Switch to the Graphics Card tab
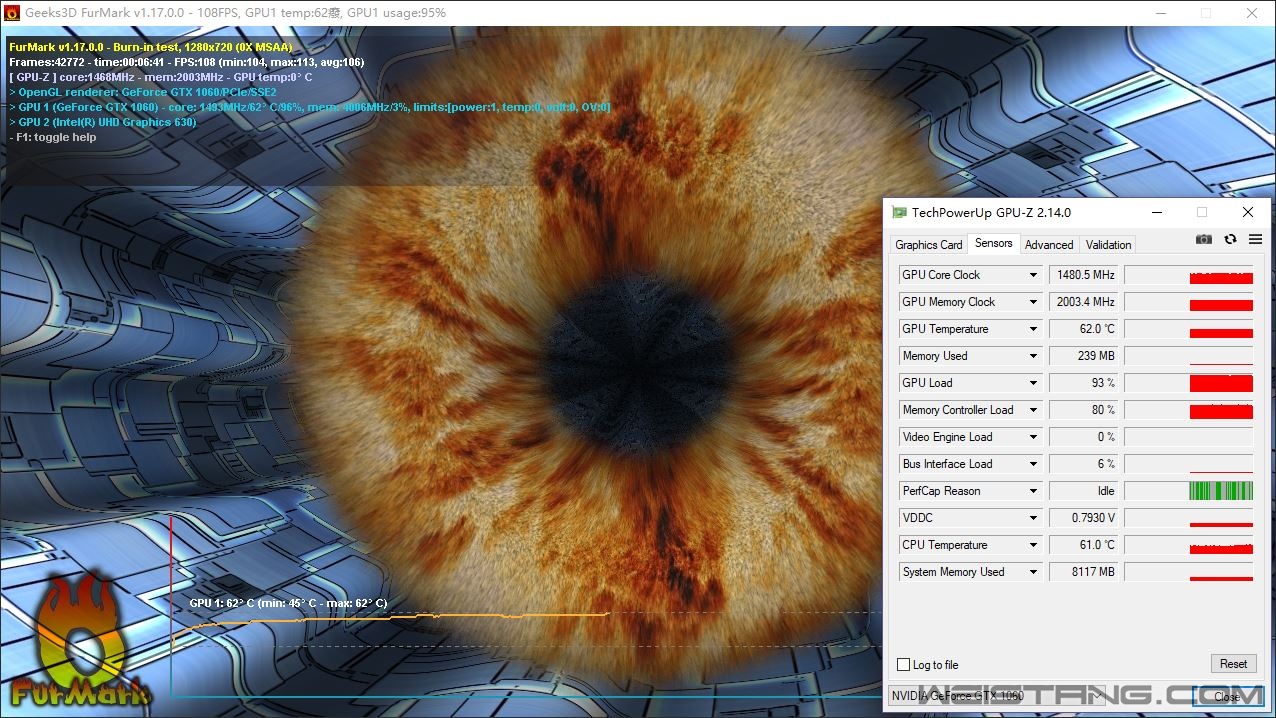Viewport: 1276px width, 718px height. coord(929,244)
